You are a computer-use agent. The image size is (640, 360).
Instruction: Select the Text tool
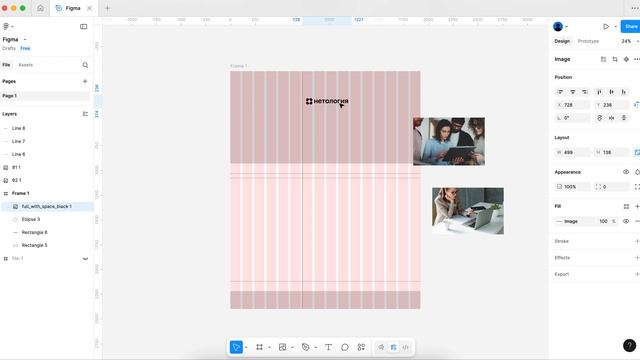(x=328, y=347)
